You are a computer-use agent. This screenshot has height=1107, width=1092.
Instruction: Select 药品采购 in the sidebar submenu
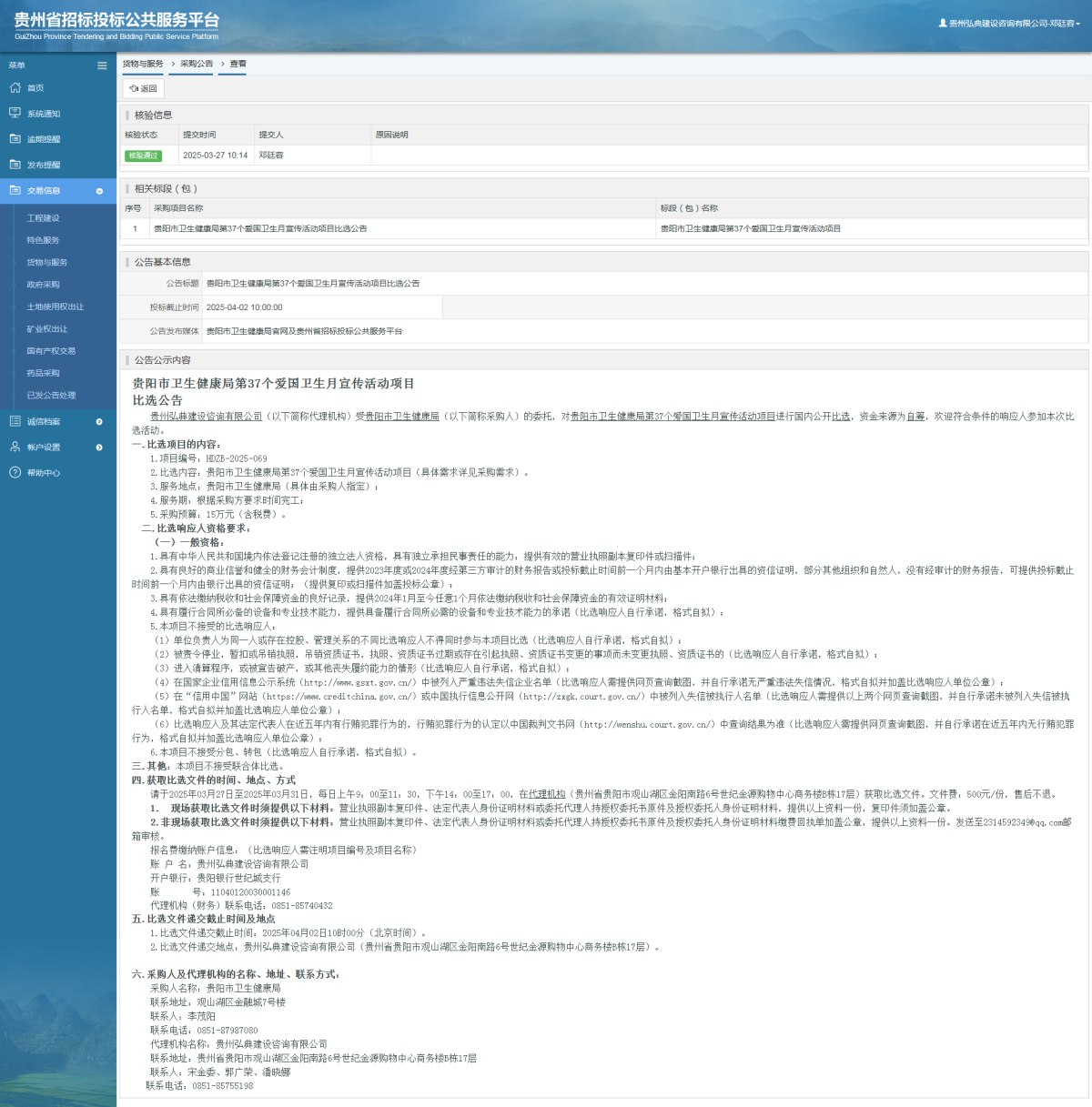pyautogui.click(x=43, y=373)
